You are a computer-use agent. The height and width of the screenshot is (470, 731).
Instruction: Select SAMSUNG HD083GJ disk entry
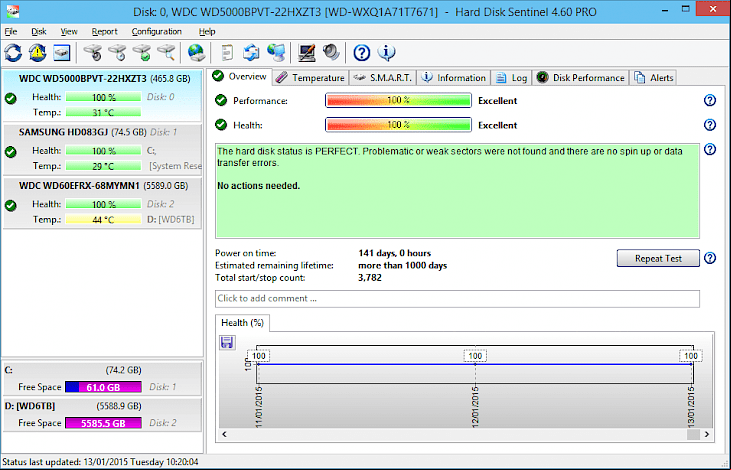click(x=102, y=149)
